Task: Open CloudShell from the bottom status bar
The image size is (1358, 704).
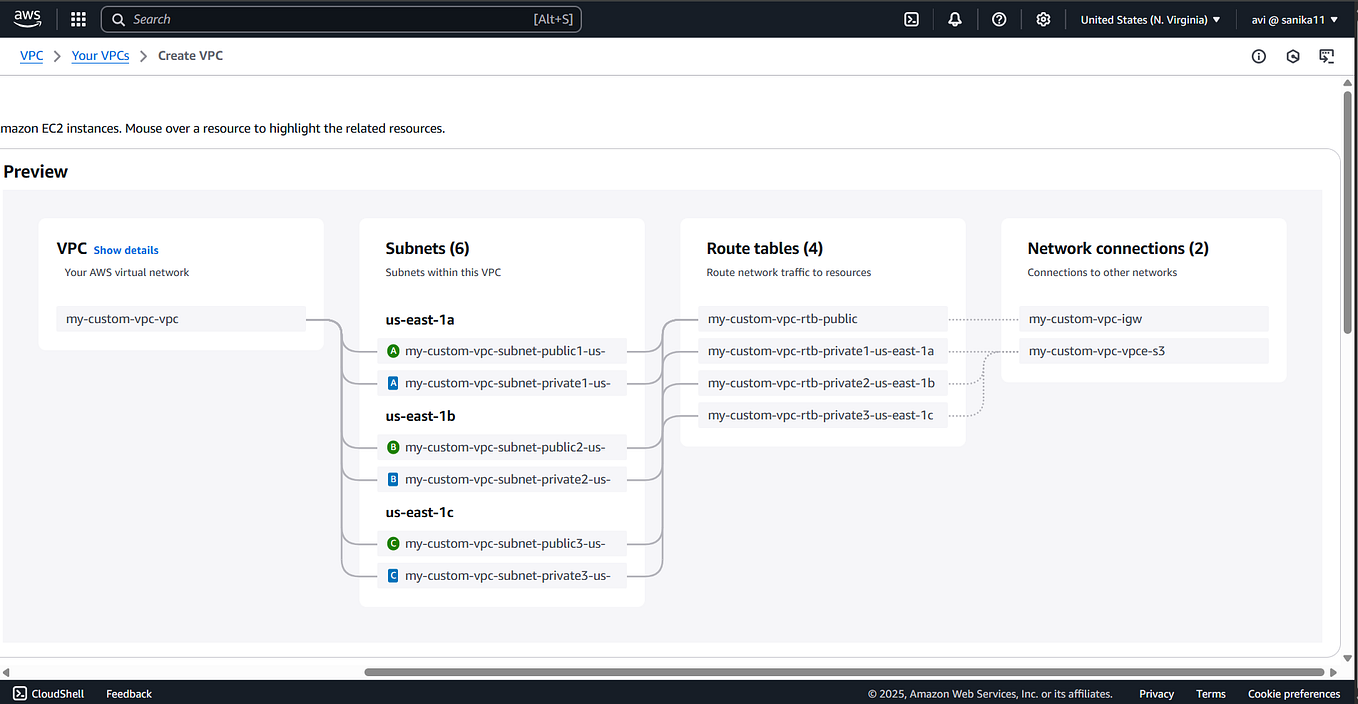Action: [48, 693]
